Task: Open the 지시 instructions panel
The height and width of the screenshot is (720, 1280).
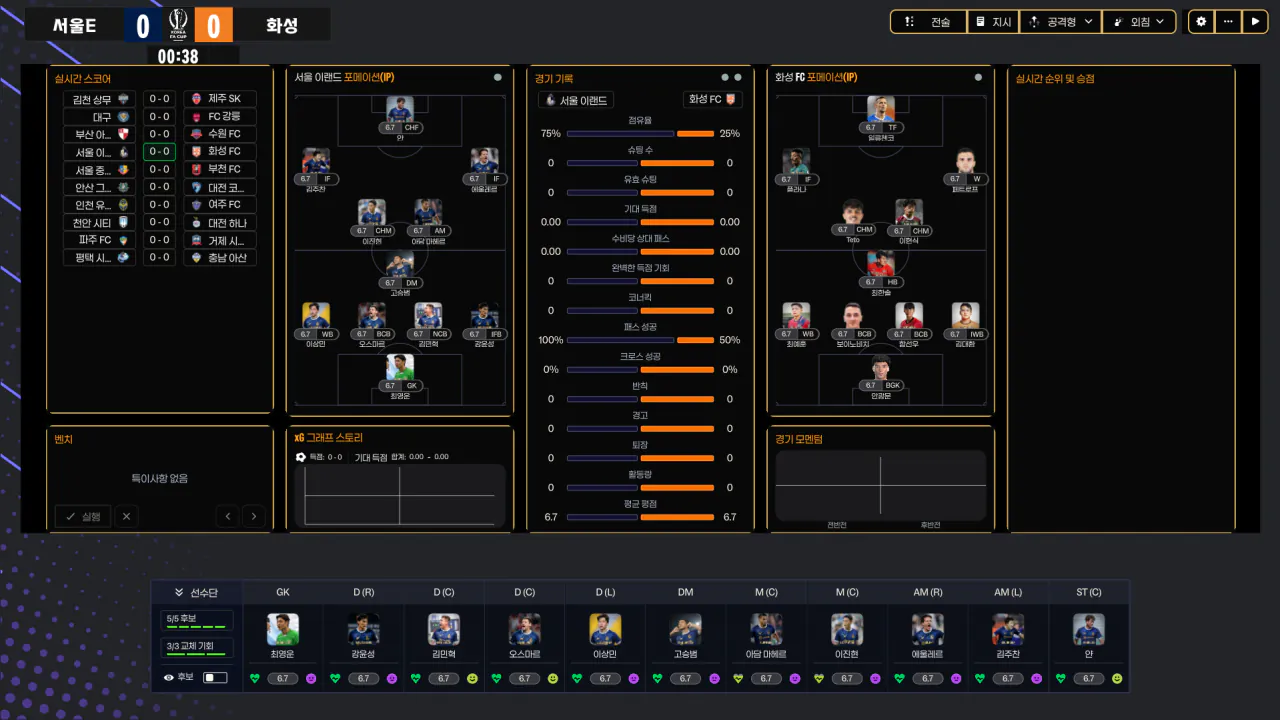Action: coord(993,21)
